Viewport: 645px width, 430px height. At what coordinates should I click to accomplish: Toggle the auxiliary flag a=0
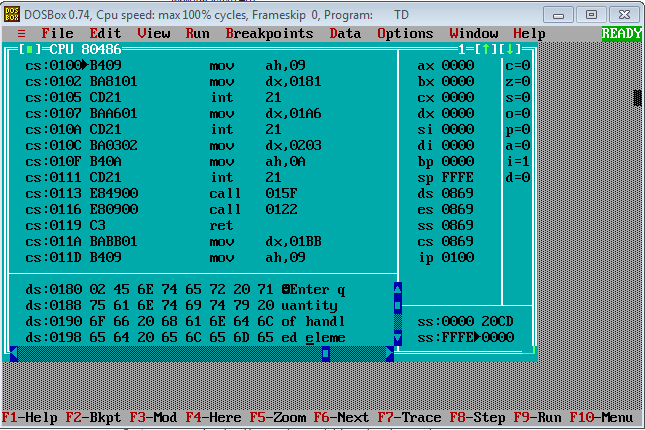coord(517,146)
